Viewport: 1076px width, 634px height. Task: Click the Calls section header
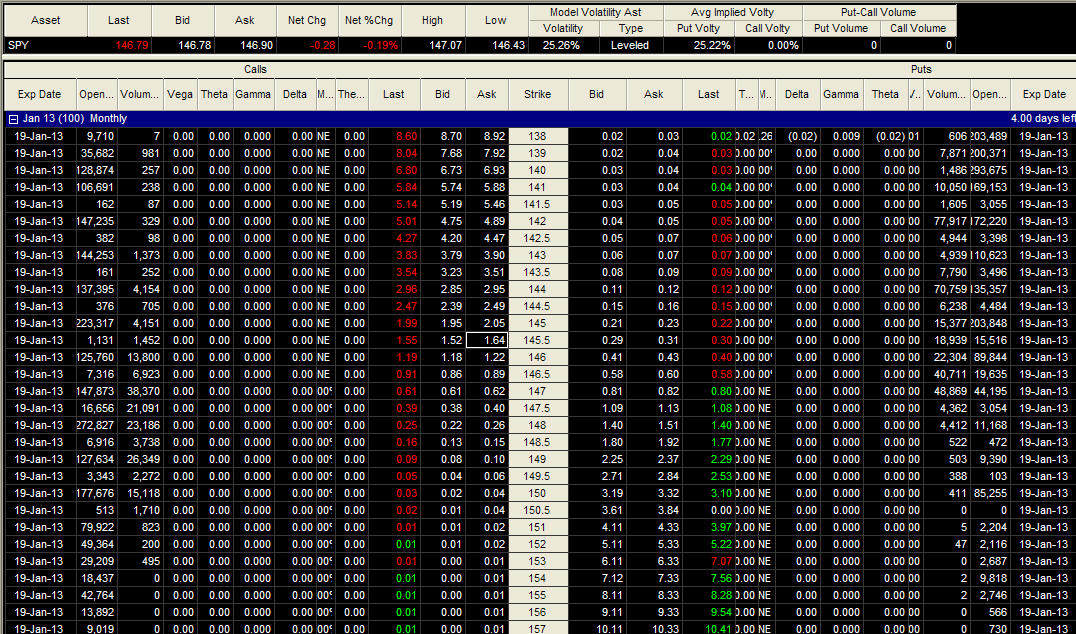[255, 69]
